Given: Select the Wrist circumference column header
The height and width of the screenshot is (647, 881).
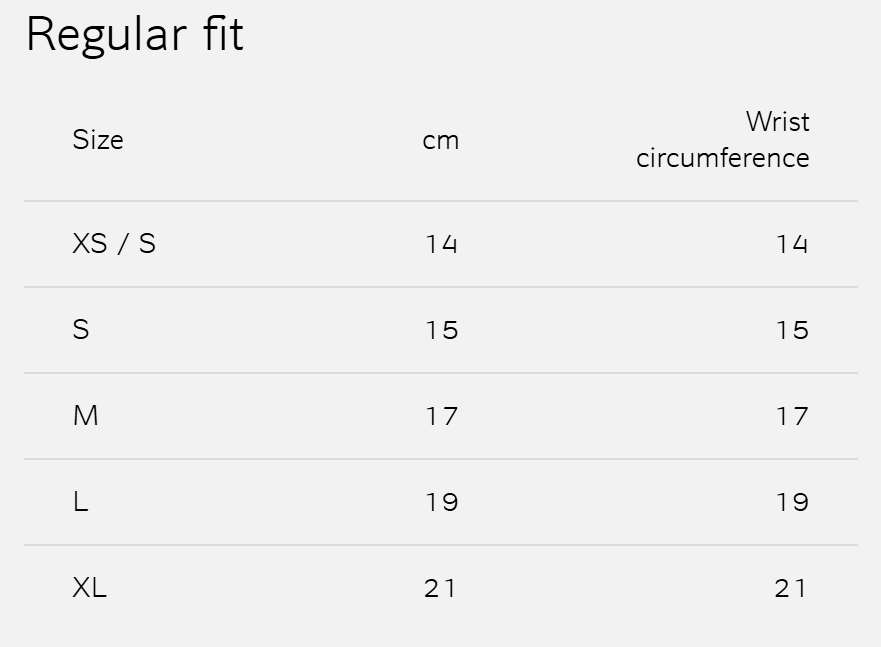Looking at the screenshot, I should tap(723, 140).
